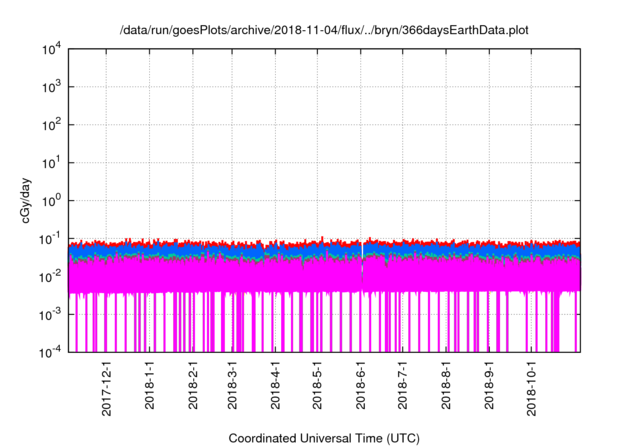
Task: Click the 10^3 y-axis tick label
Action: coord(52,86)
